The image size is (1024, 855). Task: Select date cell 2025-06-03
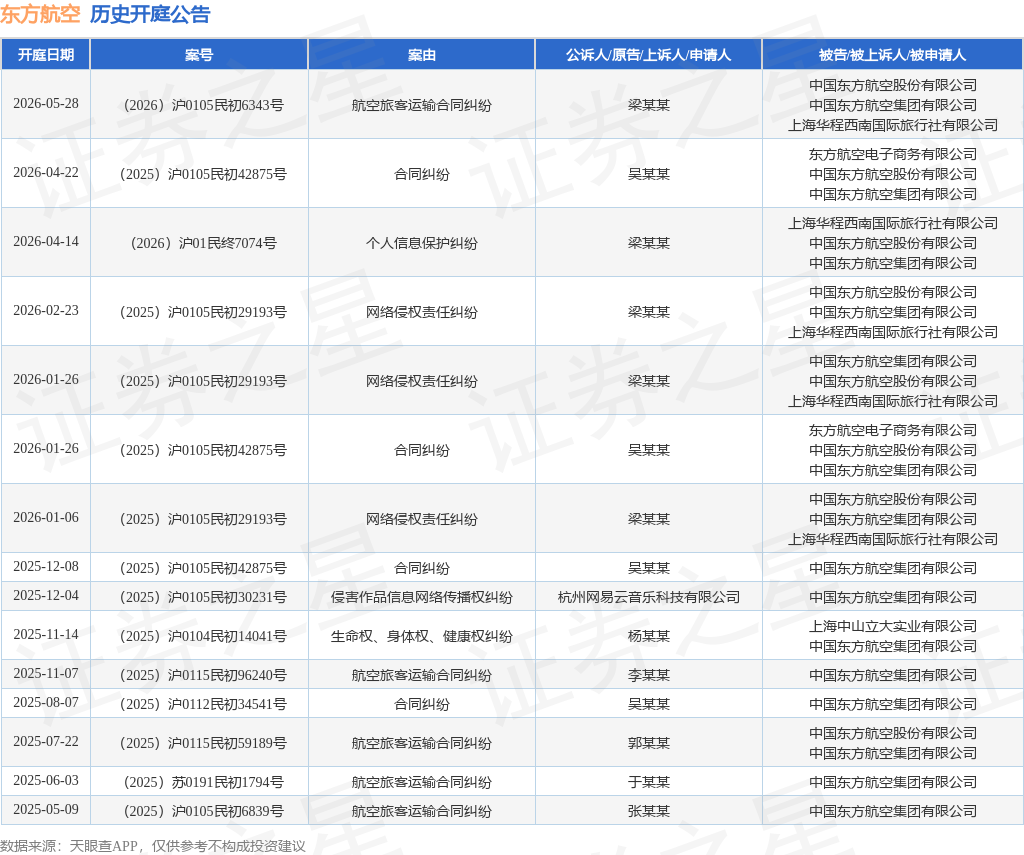coord(46,781)
